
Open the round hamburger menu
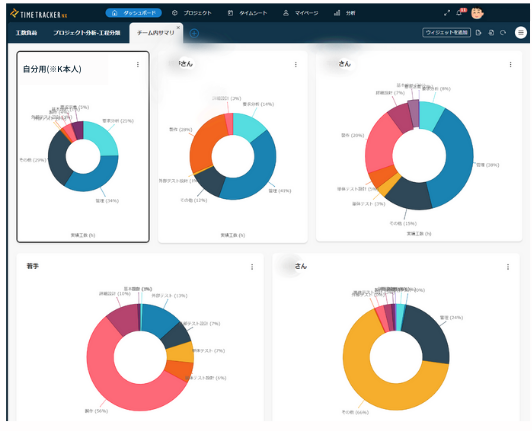(x=521, y=33)
